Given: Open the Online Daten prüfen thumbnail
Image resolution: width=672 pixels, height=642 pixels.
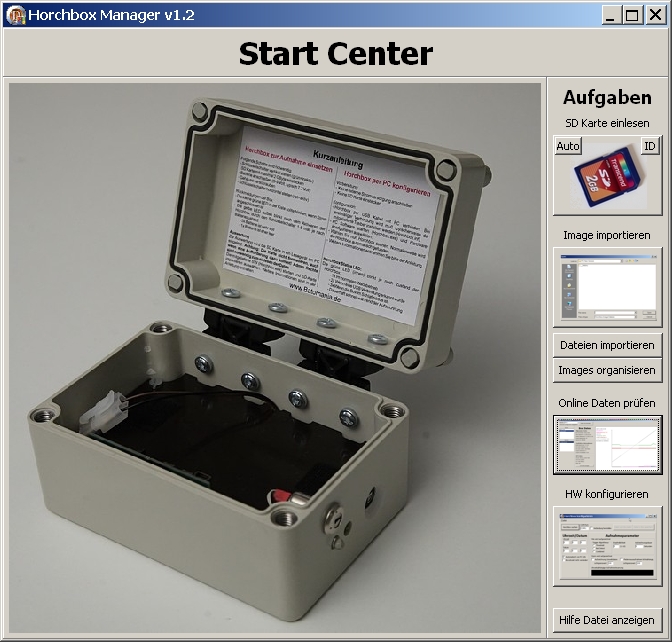Looking at the screenshot, I should point(607,444).
